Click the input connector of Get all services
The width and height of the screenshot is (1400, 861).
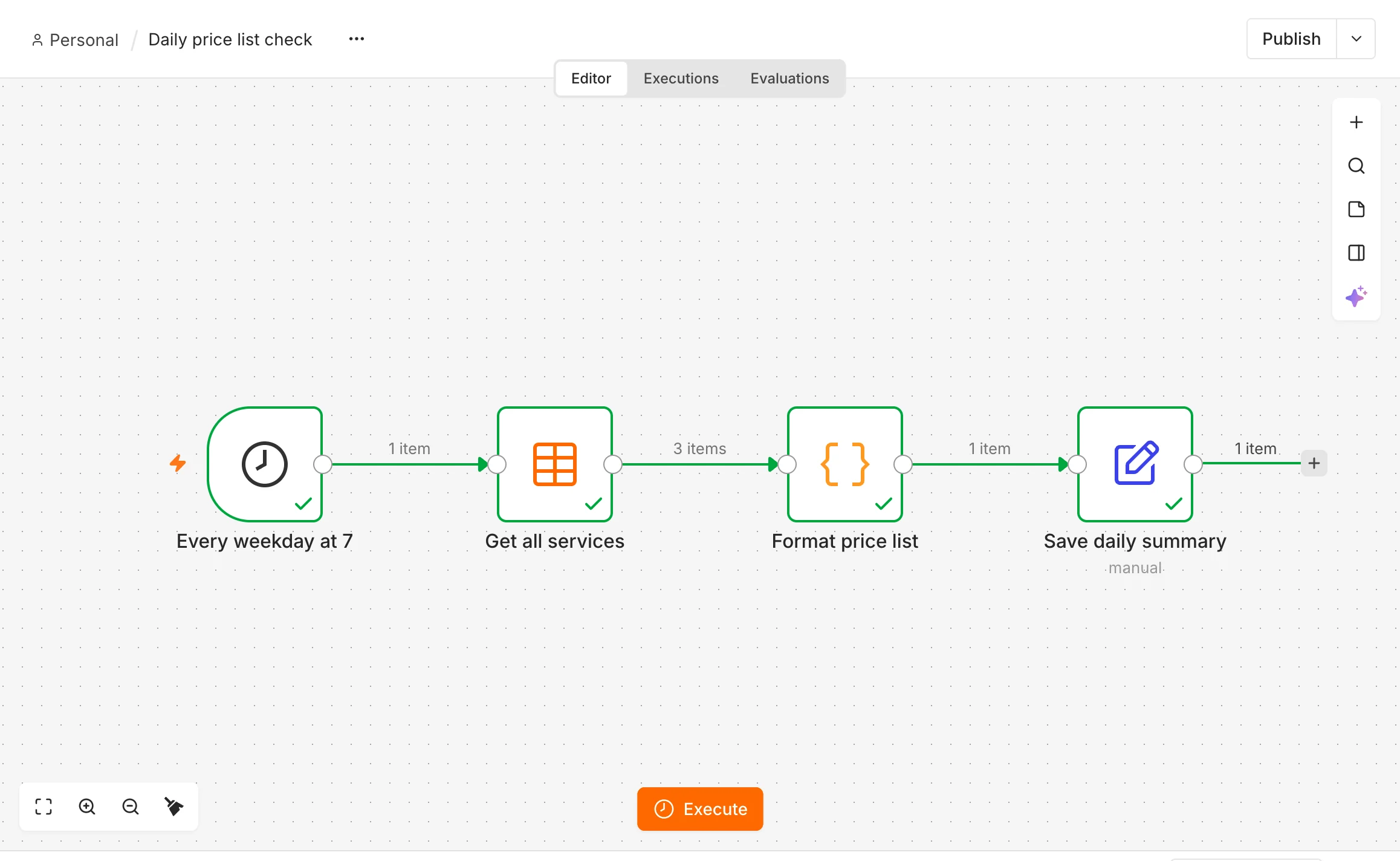coord(497,464)
